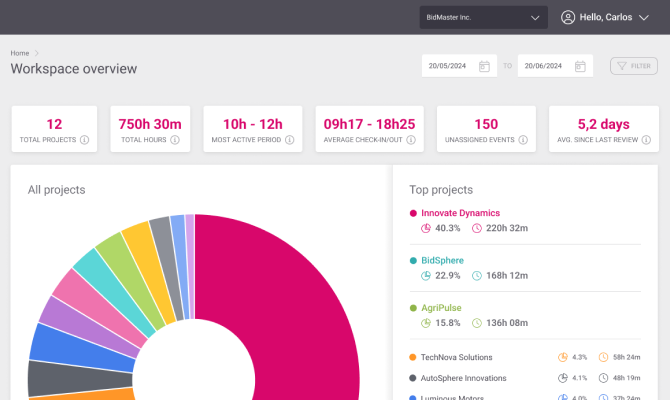Click pie share icon for AgriPulse
This screenshot has width=670, height=400.
pyautogui.click(x=426, y=323)
